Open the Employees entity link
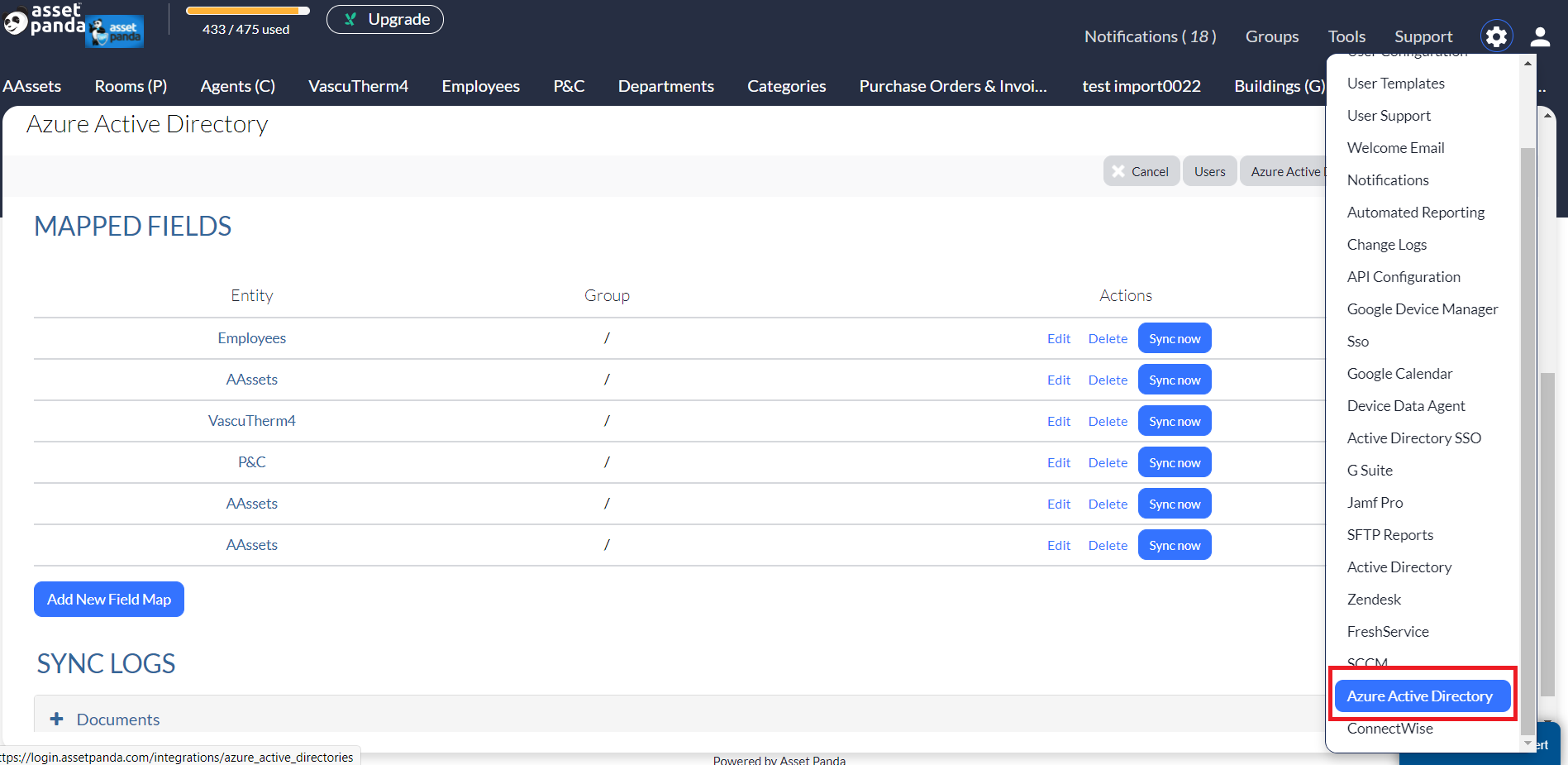This screenshot has width=1568, height=765. (252, 337)
